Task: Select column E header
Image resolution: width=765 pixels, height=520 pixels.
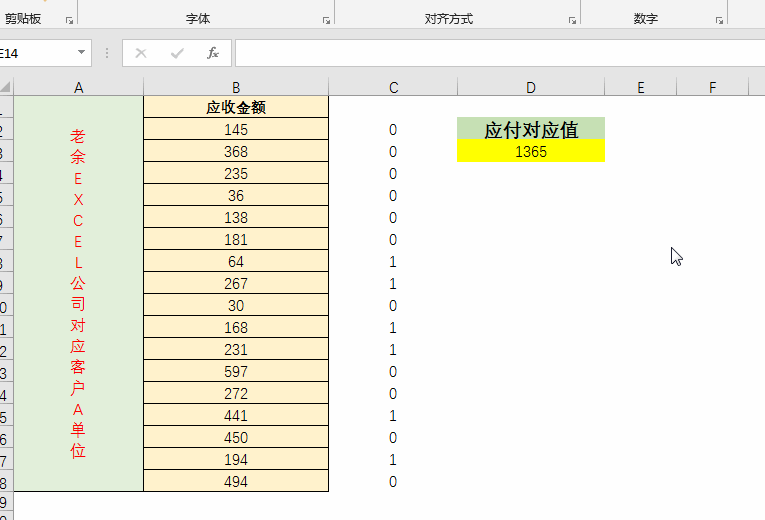Action: [641, 88]
